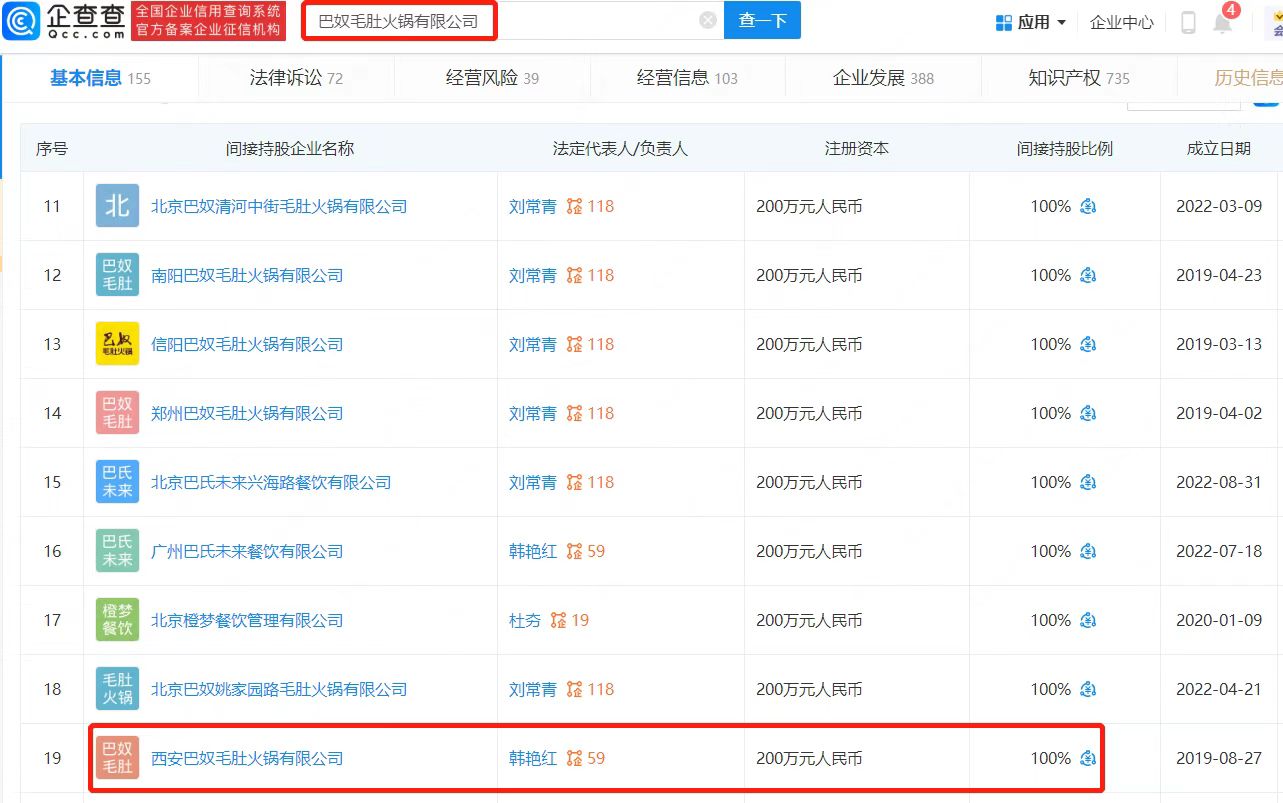
Task: Switch to the 法律诉讼 tab
Action: (295, 78)
